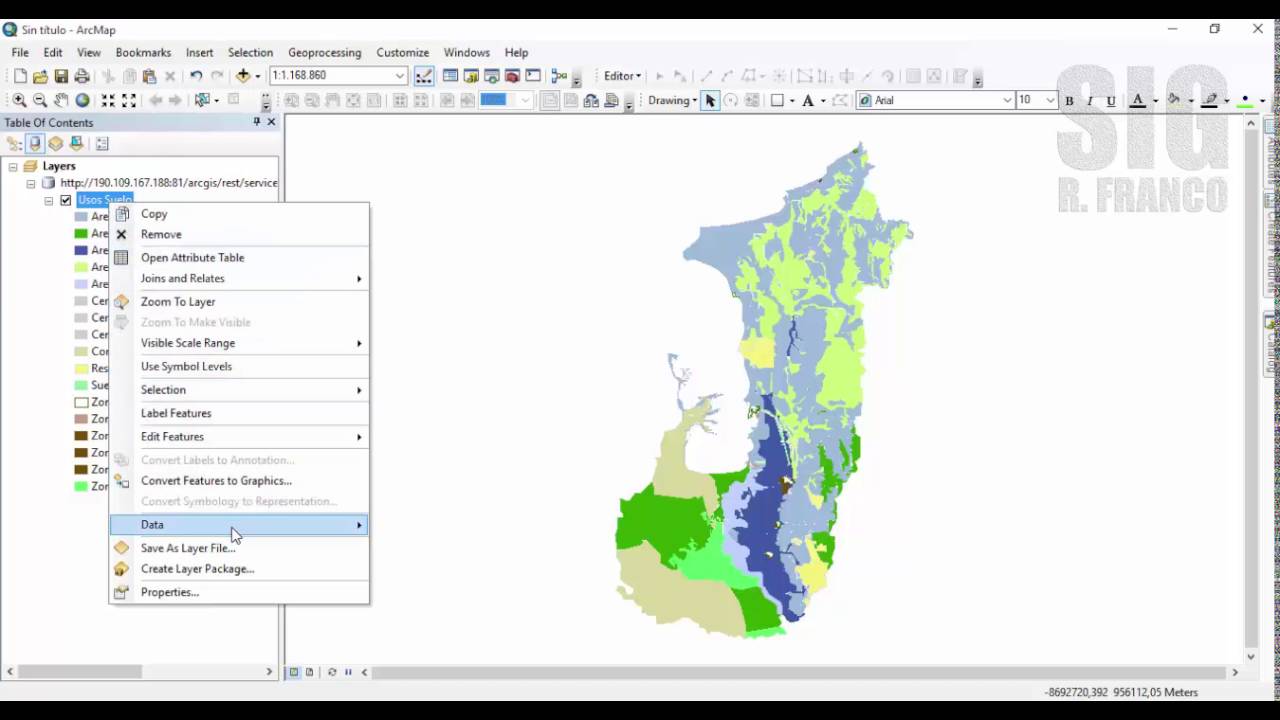Viewport: 1280px width, 720px height.
Task: Select the Zoom In tool
Action: point(19,100)
